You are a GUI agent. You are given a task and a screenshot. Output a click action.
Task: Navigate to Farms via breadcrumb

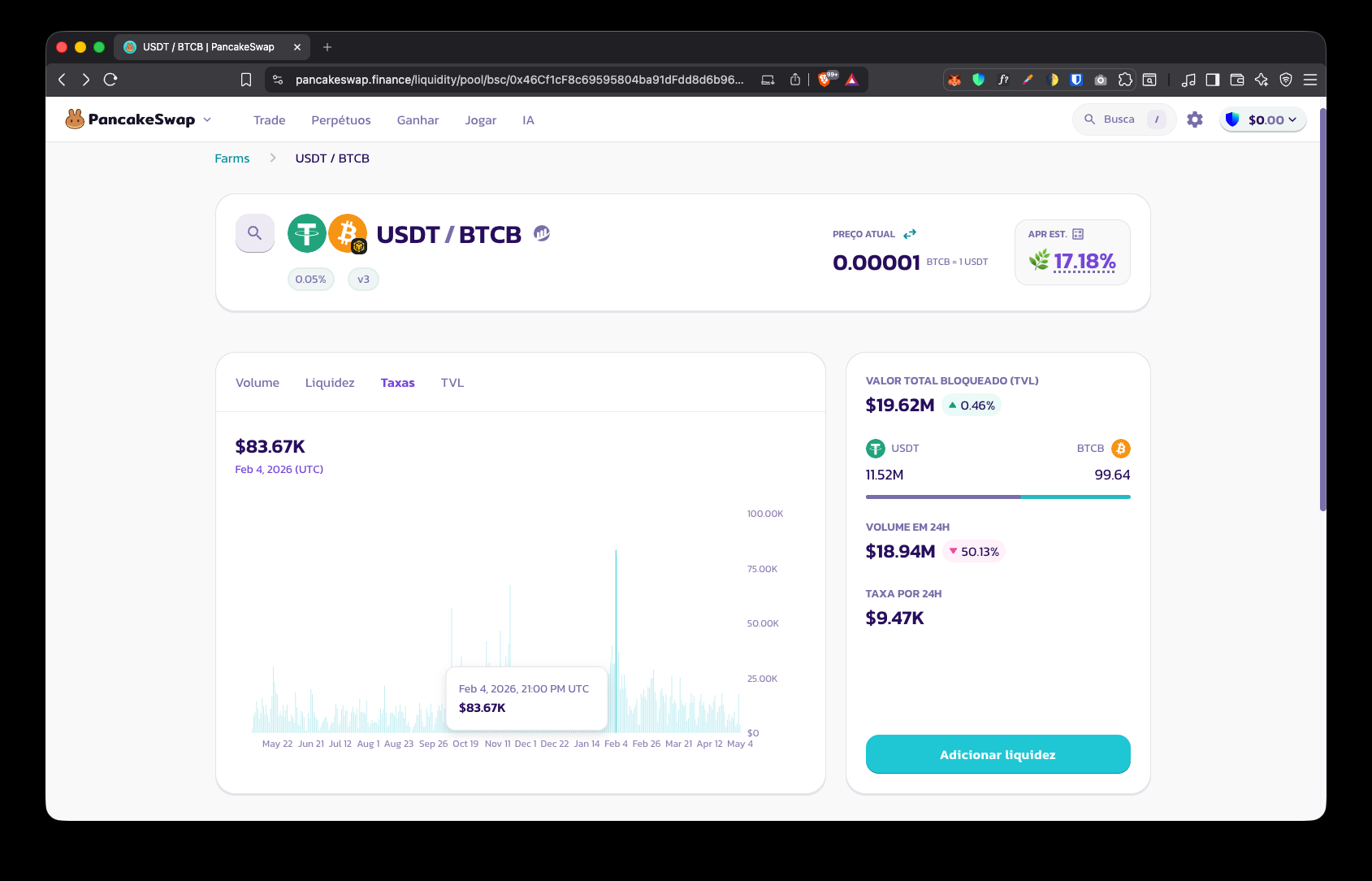(x=232, y=158)
